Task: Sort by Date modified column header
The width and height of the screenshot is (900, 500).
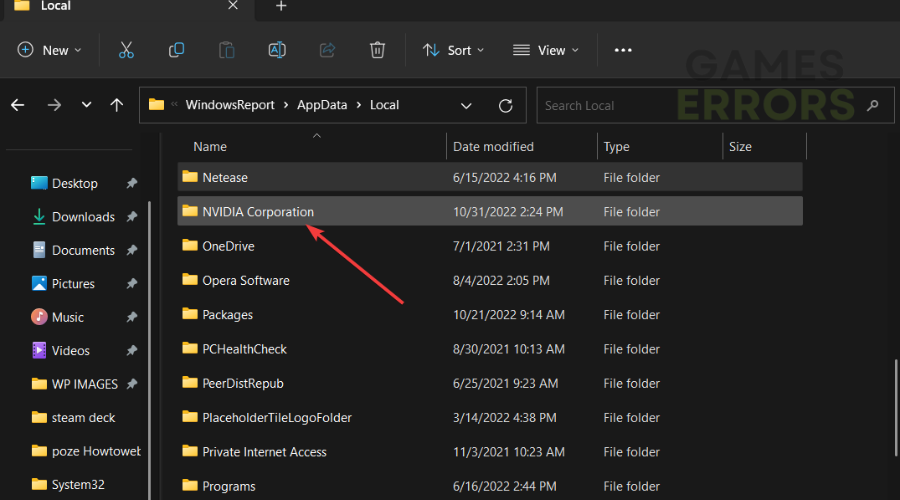Action: click(x=493, y=147)
